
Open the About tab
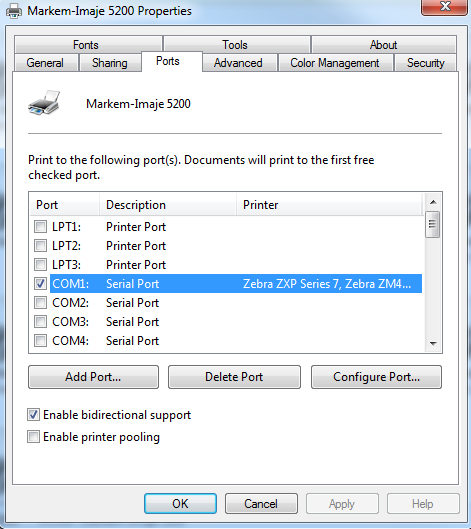(x=384, y=44)
